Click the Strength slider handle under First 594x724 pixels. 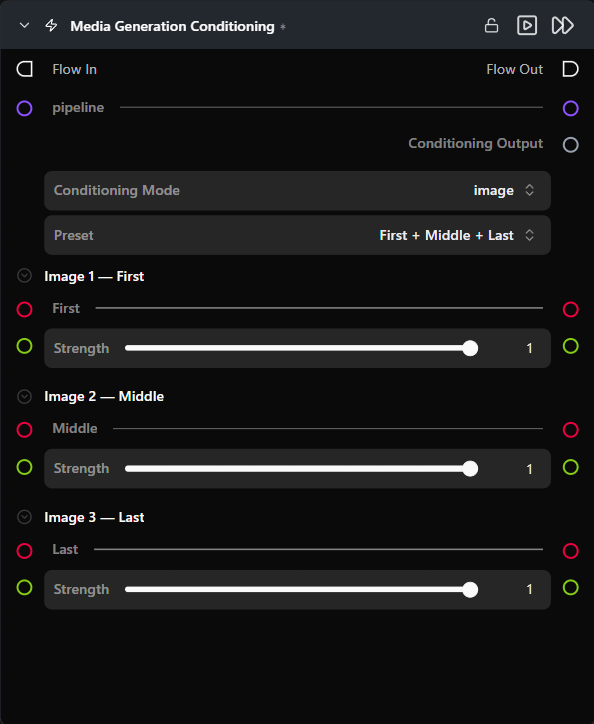tap(470, 348)
